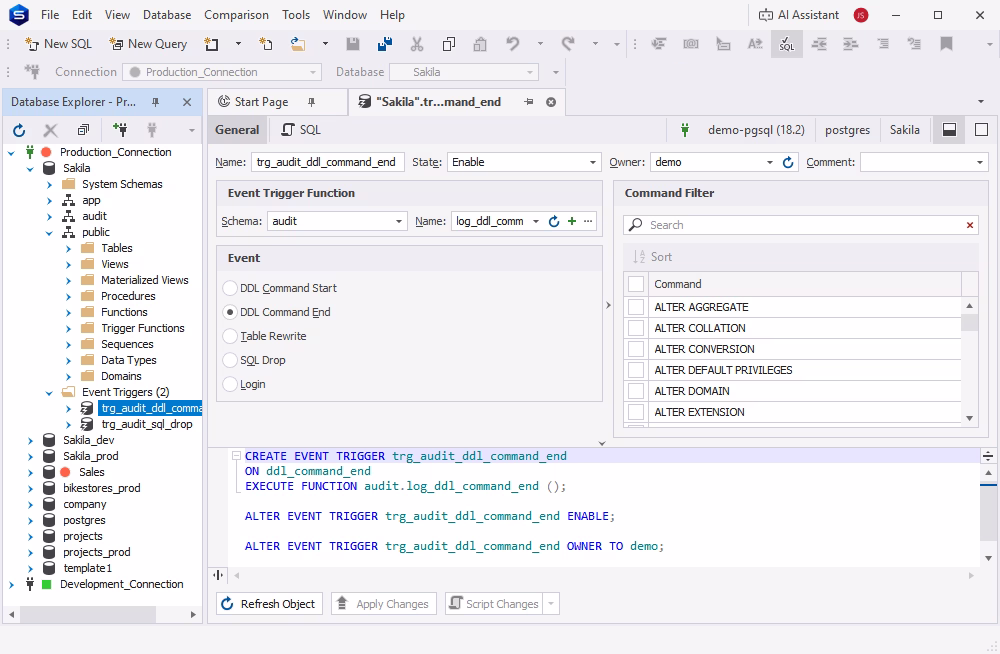Image resolution: width=1000 pixels, height=654 pixels.
Task: Click the Undo arrow icon
Action: [x=513, y=44]
